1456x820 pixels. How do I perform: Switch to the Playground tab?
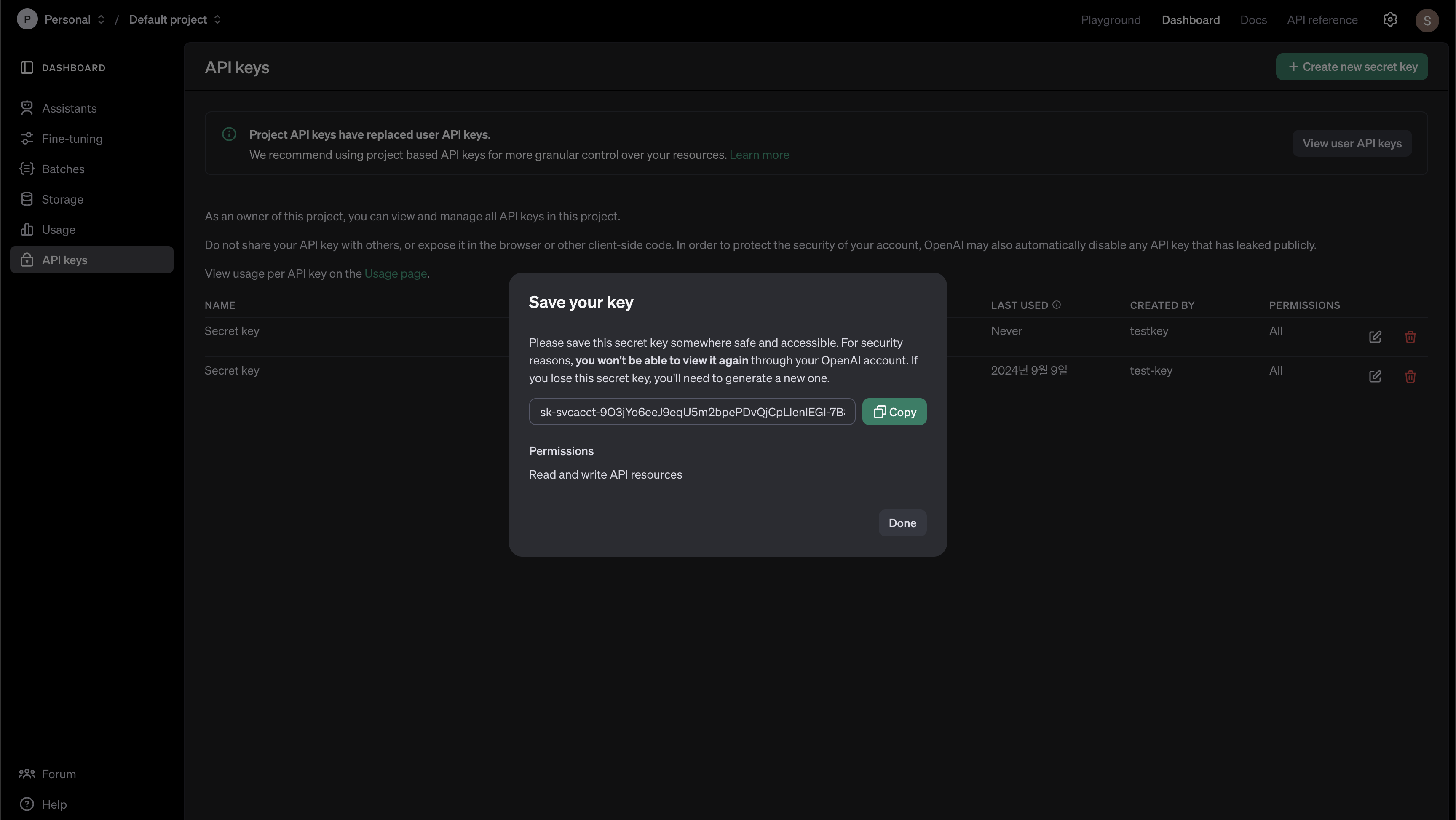coord(1110,20)
